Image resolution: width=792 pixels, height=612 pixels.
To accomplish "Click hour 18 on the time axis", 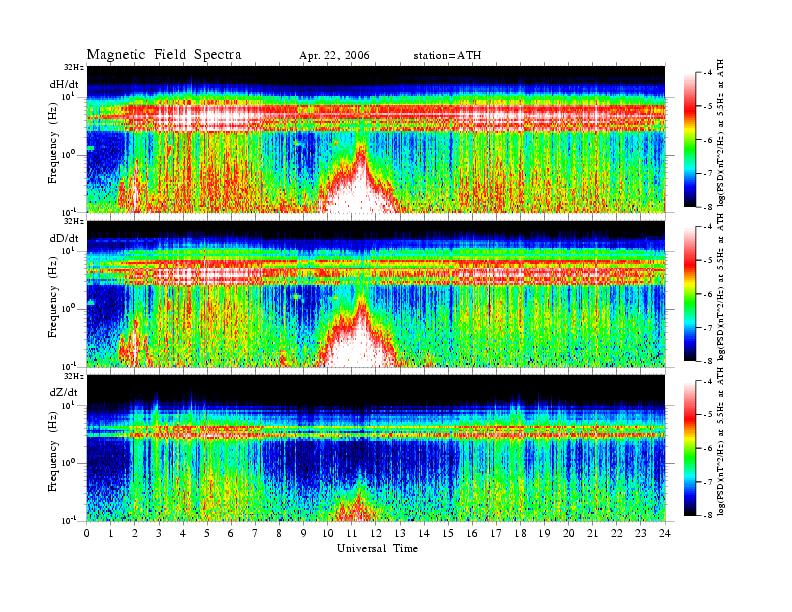I will pos(520,534).
